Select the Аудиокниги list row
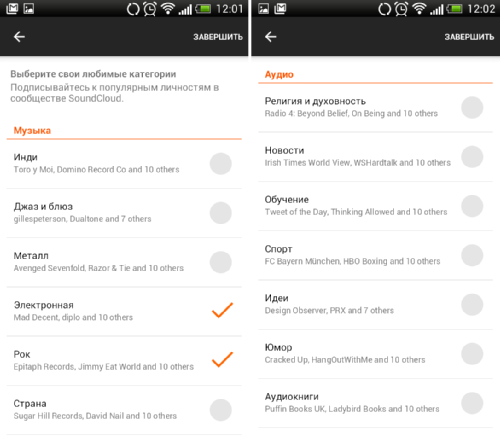The image size is (500, 441). [375, 403]
